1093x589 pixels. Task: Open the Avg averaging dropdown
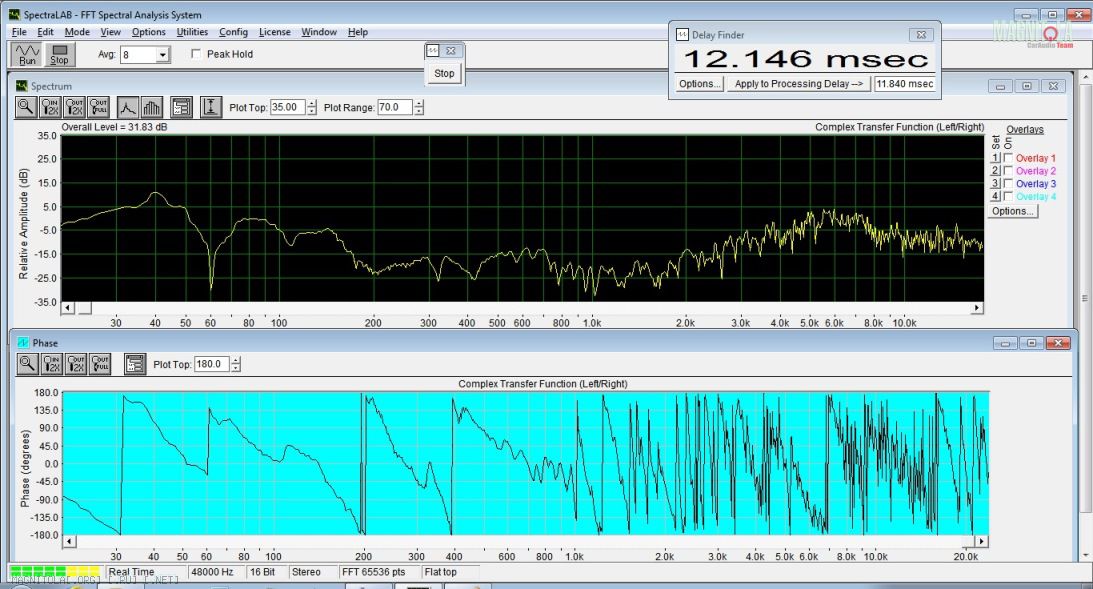(x=162, y=54)
